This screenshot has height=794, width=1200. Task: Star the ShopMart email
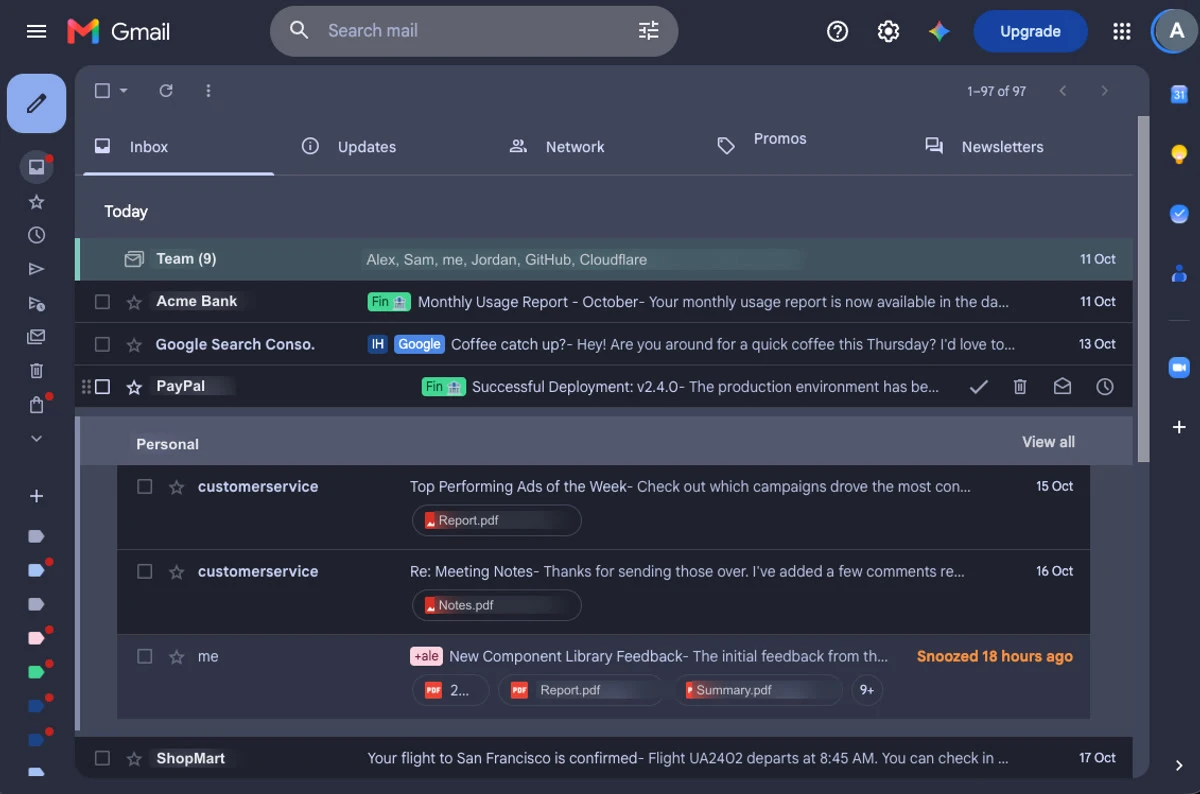tap(134, 759)
